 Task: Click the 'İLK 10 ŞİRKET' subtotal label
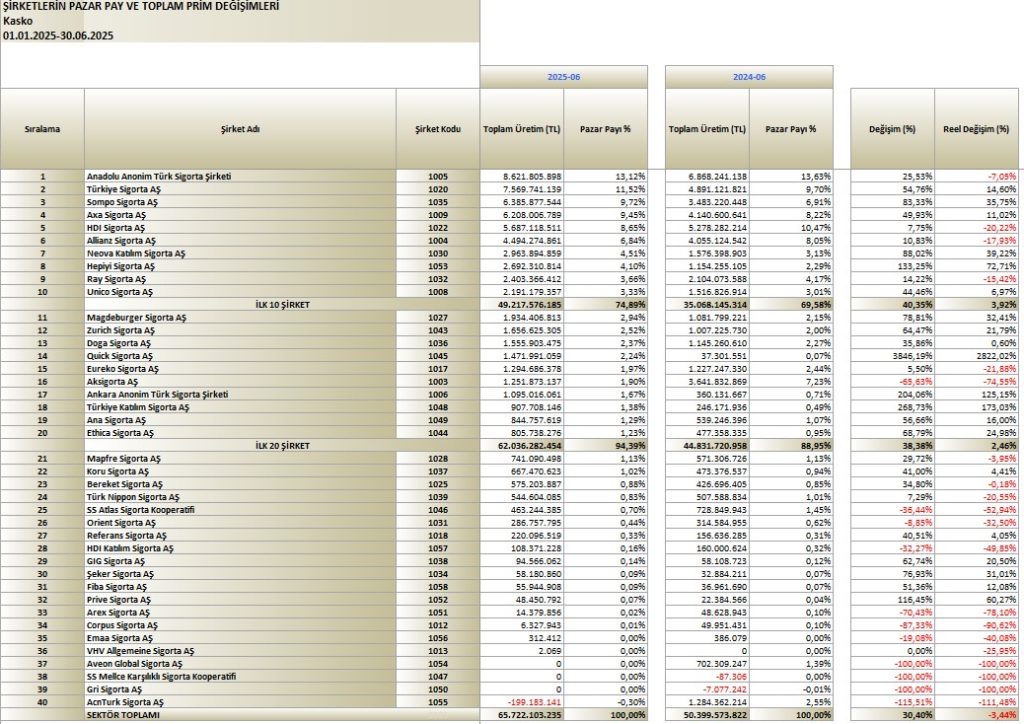coord(282,305)
